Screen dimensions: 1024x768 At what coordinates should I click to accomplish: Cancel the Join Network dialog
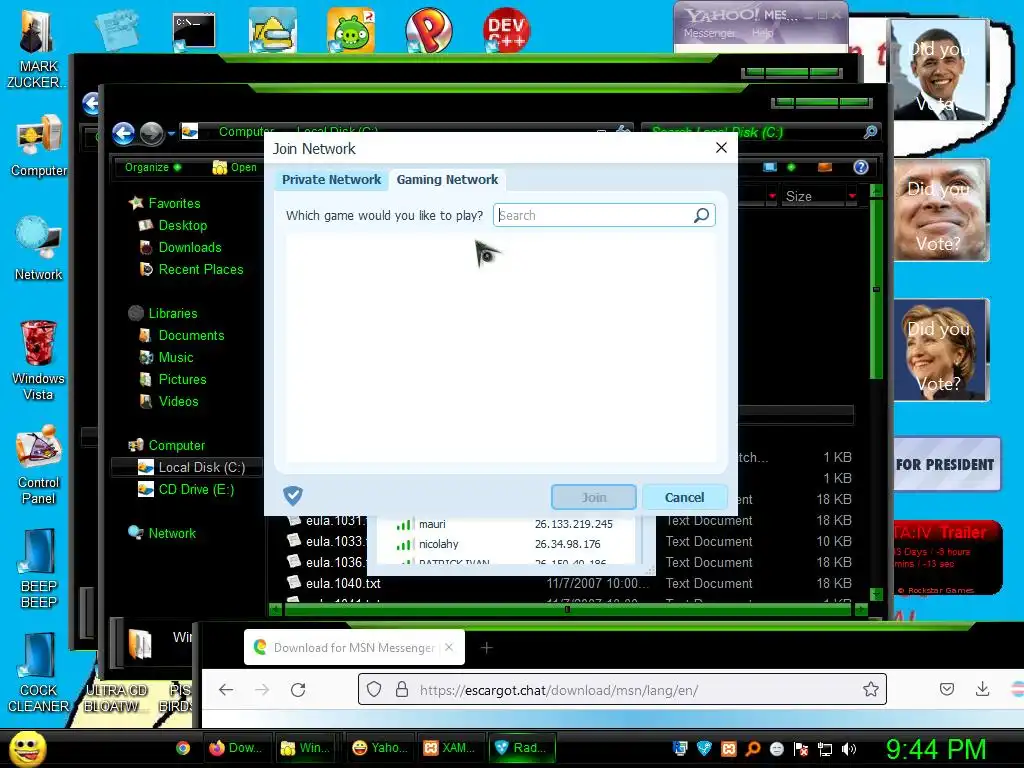point(684,497)
